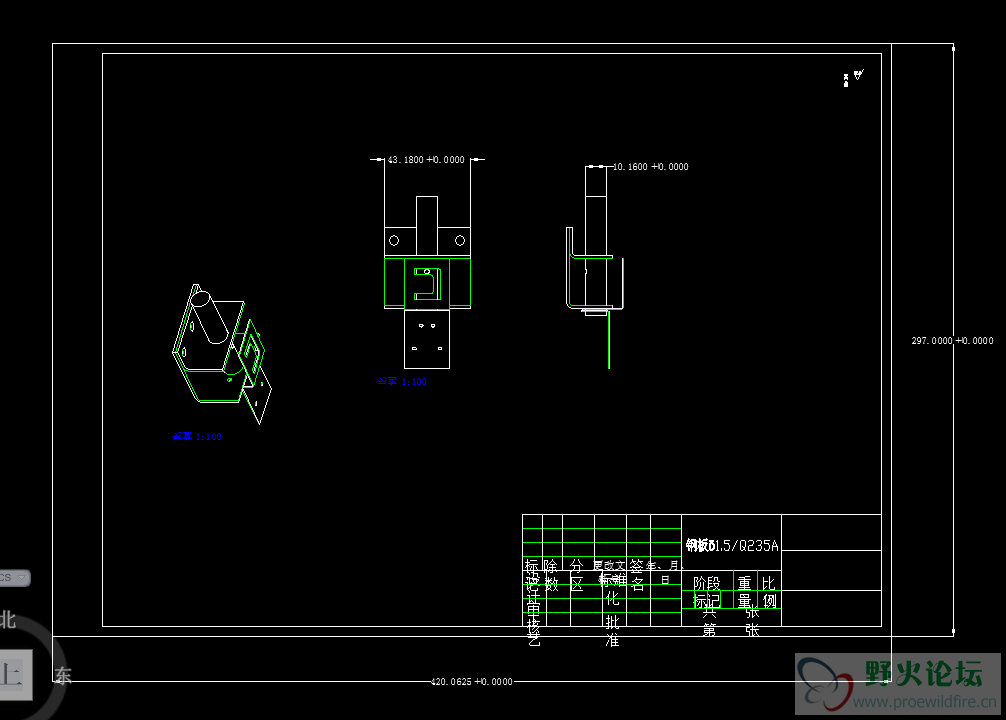Select the 10.1600 +0.0000 dimension text
1006x720 pixels.
[651, 167]
